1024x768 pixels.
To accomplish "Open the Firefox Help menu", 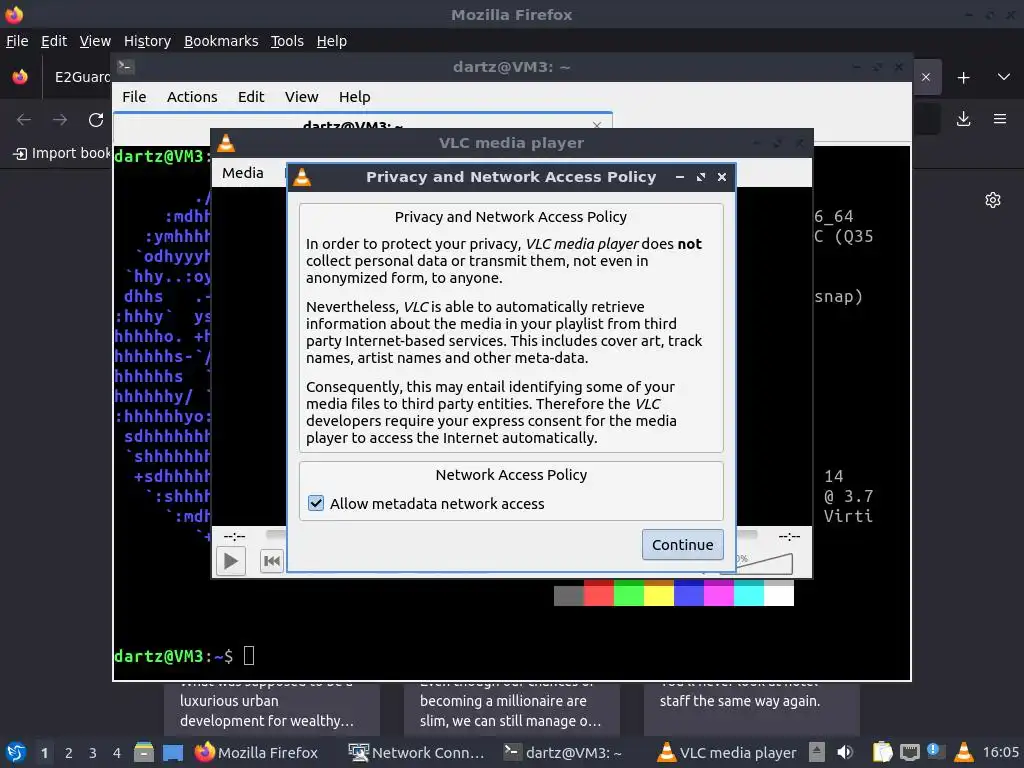I will pos(332,41).
